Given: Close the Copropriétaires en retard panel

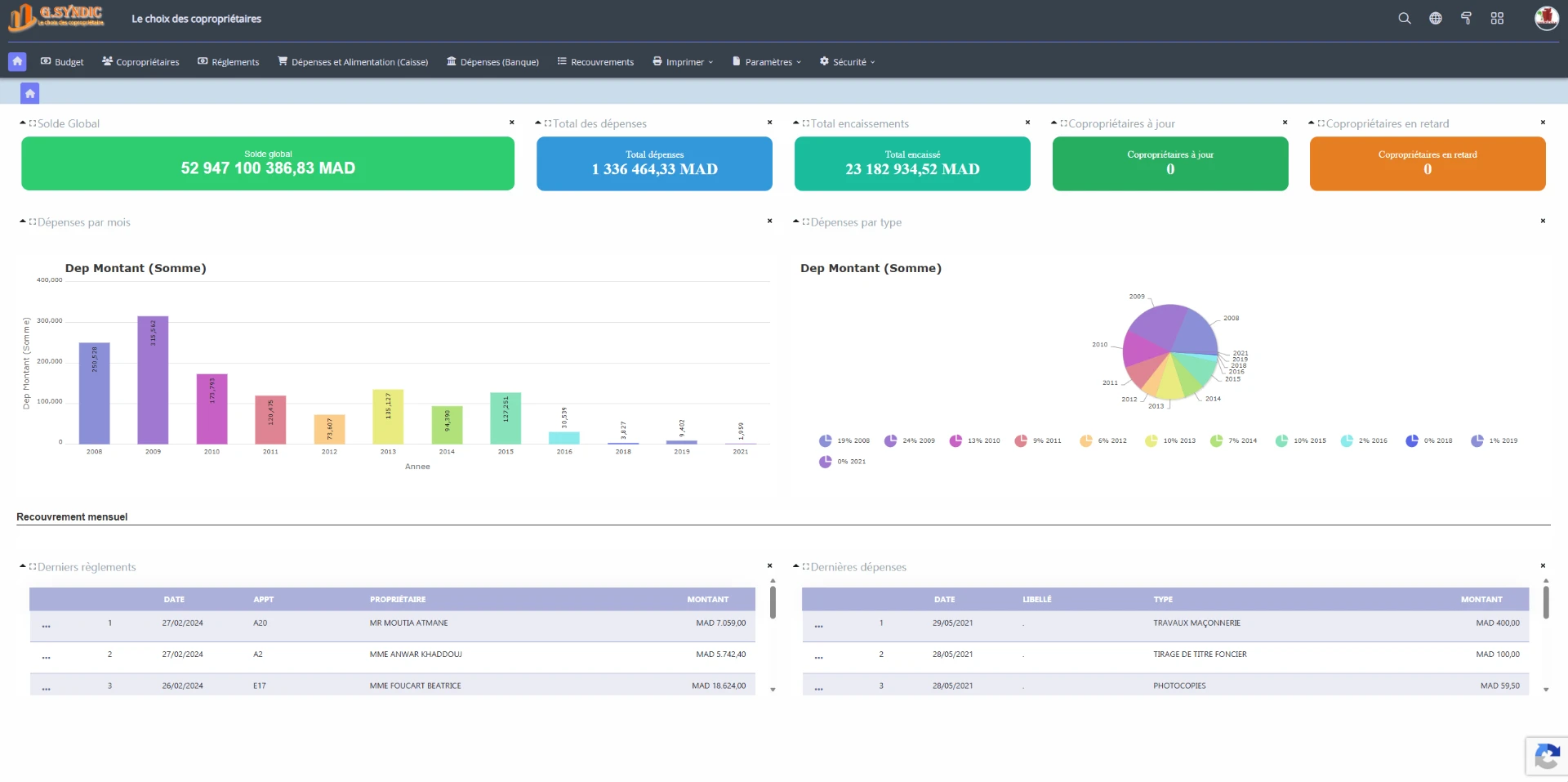Looking at the screenshot, I should click(x=1543, y=123).
